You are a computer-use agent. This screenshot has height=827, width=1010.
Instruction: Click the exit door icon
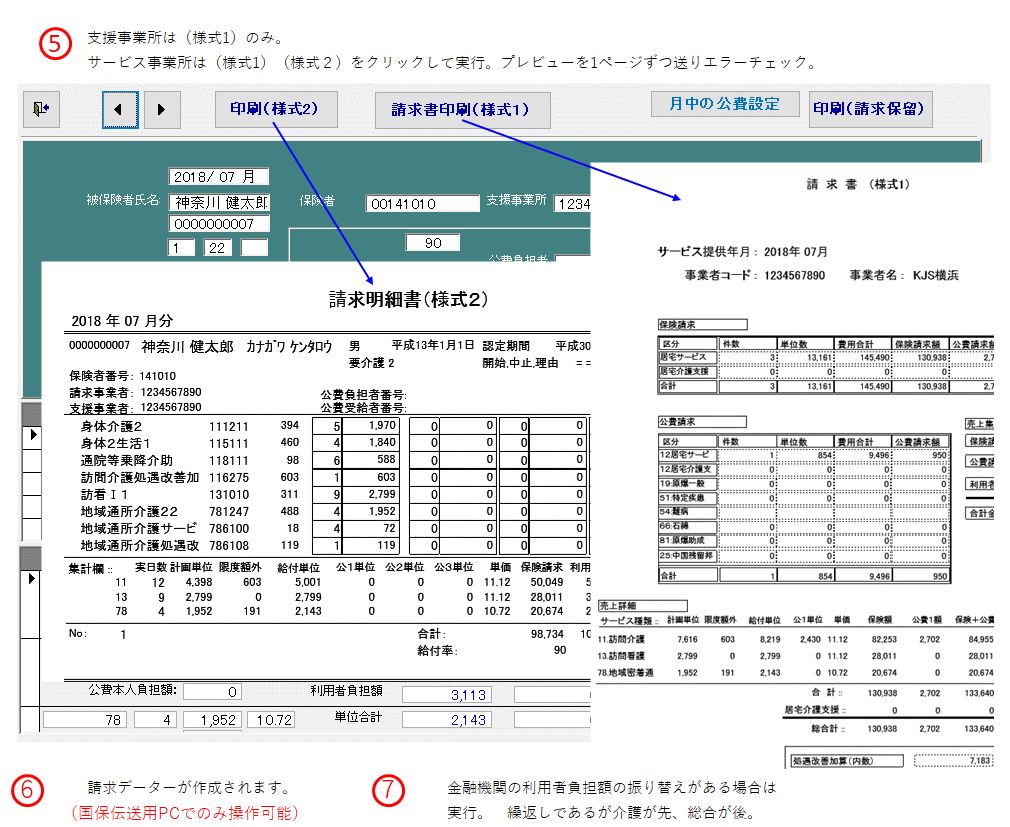tap(41, 109)
